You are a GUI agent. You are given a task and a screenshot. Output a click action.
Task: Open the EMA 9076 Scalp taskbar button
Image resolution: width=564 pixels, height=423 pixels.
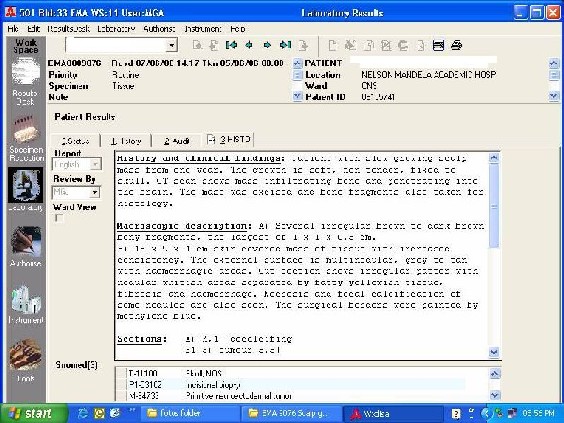[291, 413]
